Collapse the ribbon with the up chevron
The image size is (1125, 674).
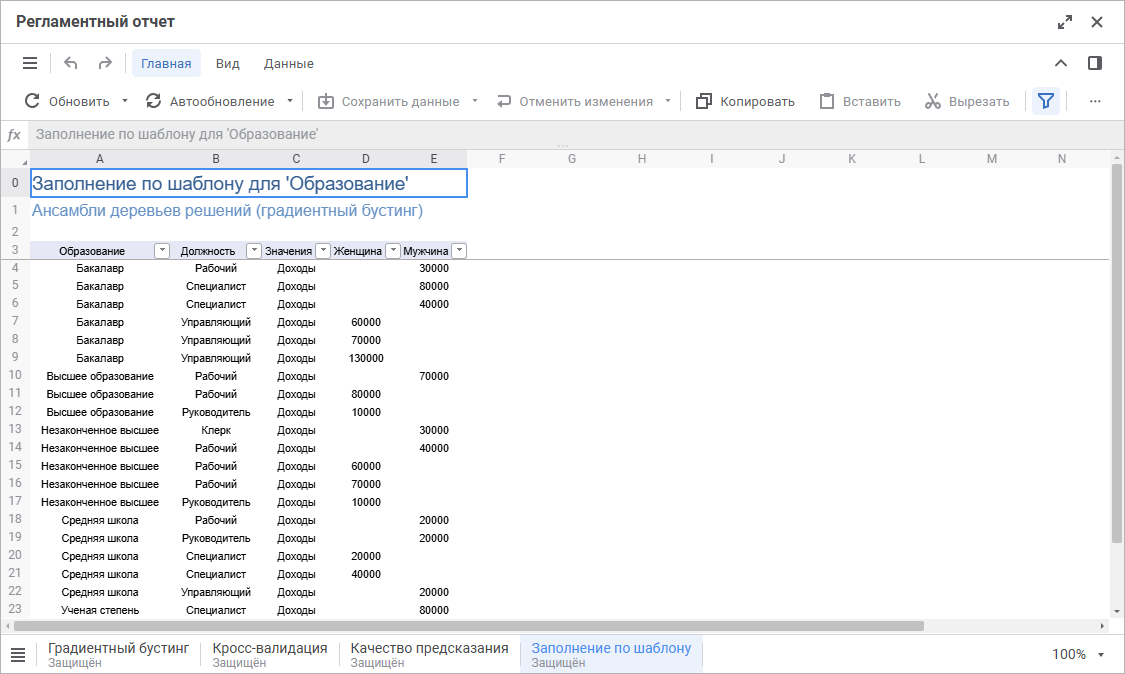[1060, 63]
